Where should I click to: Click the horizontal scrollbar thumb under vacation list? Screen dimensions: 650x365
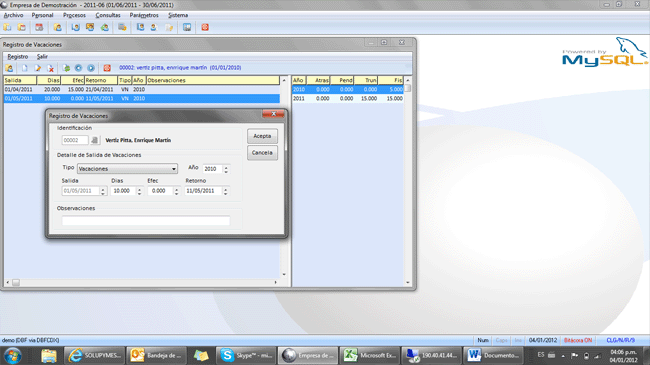tap(16, 282)
